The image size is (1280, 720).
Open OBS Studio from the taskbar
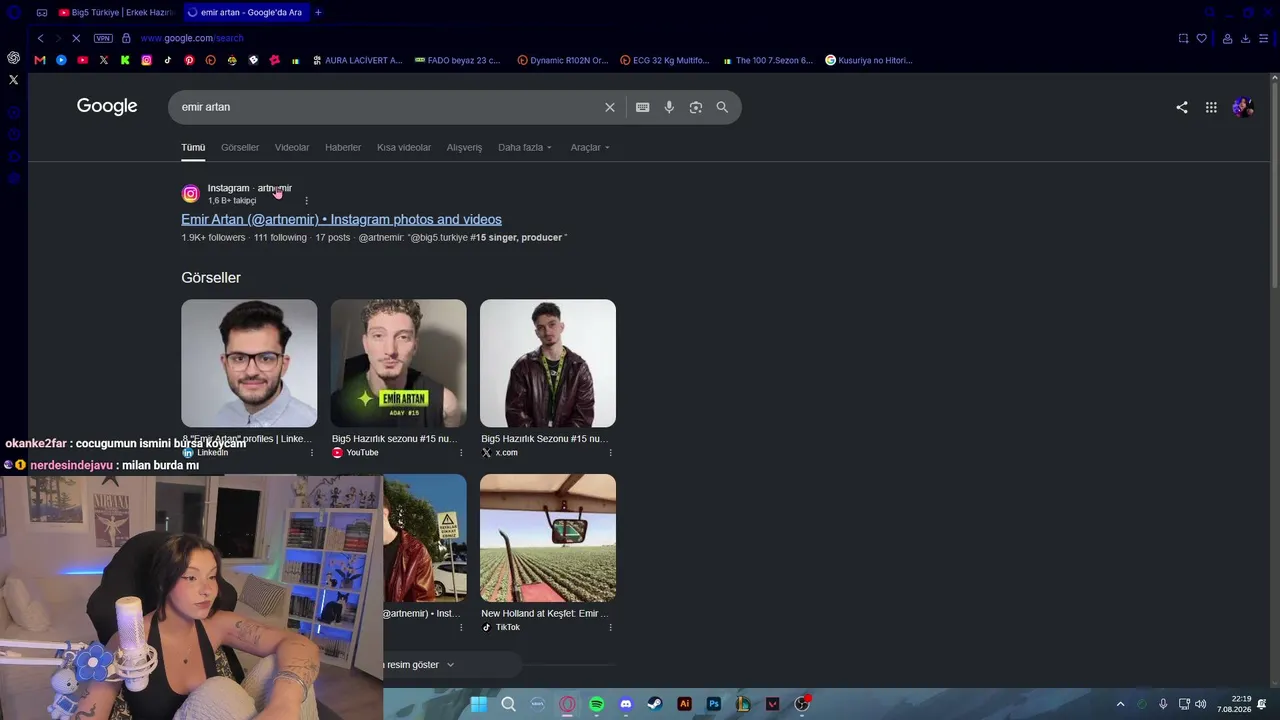(802, 704)
